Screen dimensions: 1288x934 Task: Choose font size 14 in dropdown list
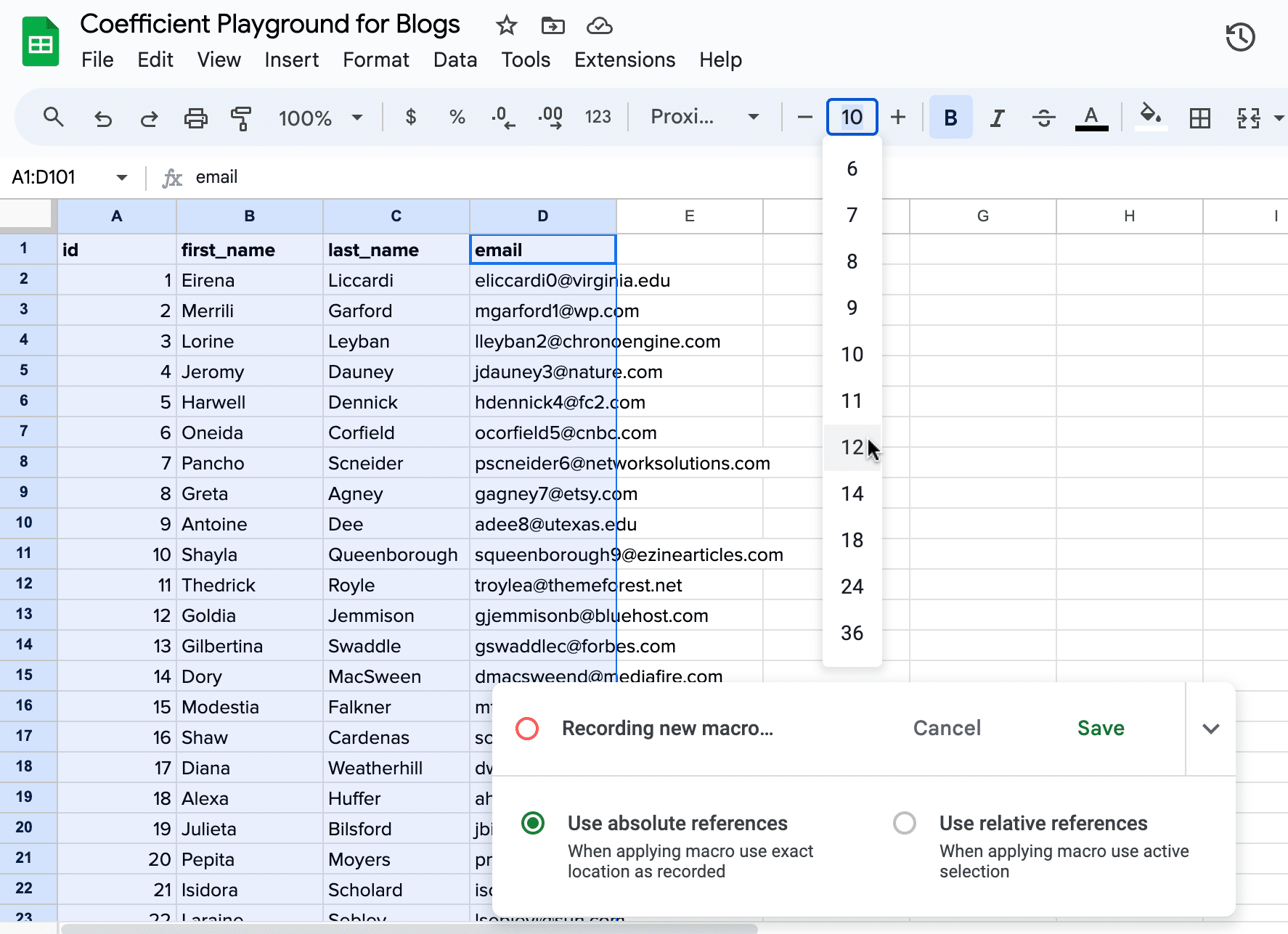[852, 493]
